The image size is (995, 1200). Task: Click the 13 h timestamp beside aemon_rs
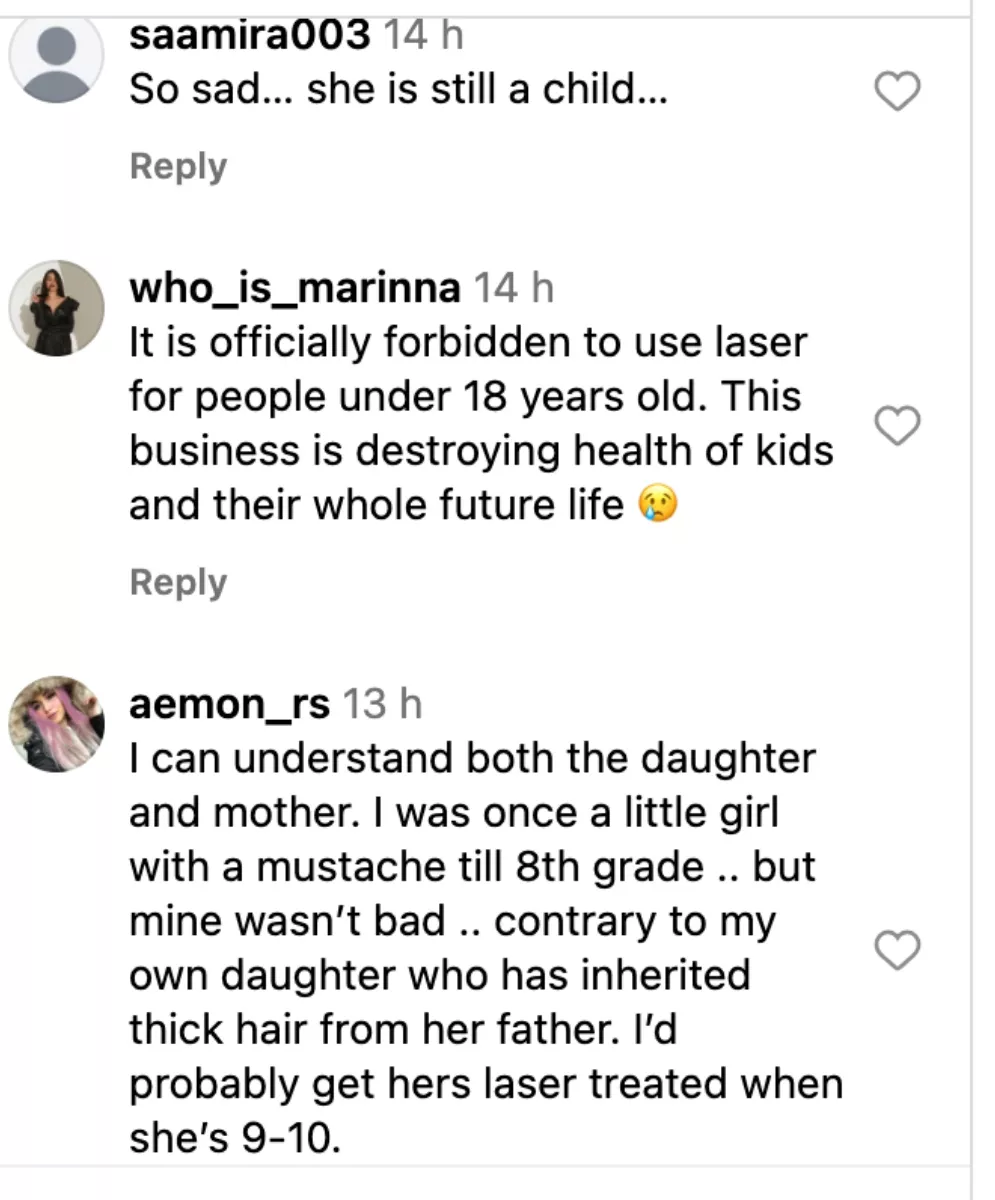click(x=381, y=705)
